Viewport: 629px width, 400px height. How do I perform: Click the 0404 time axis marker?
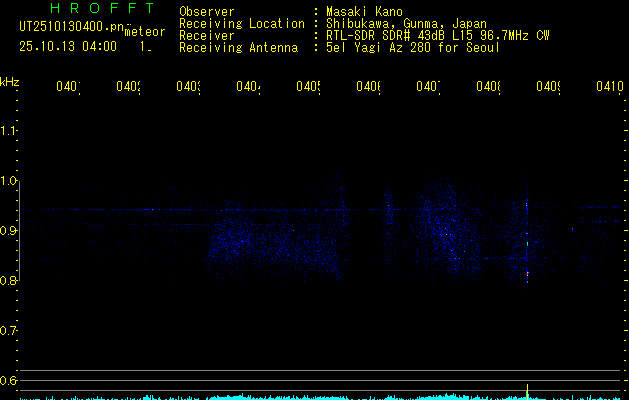248,86
